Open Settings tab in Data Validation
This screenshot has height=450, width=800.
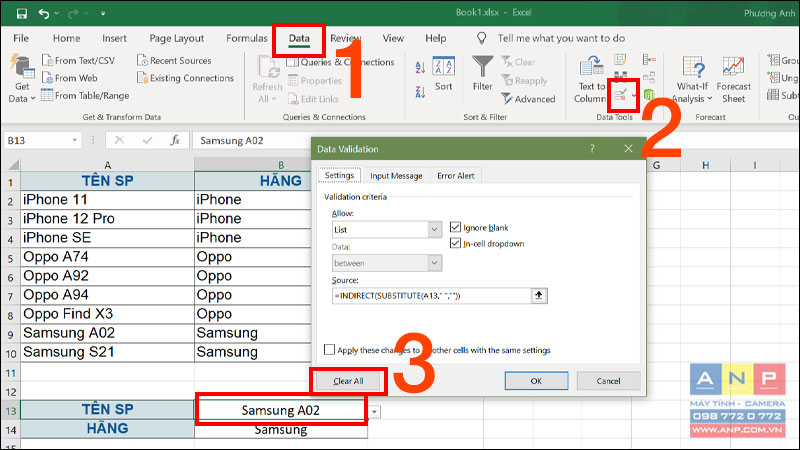tap(339, 175)
